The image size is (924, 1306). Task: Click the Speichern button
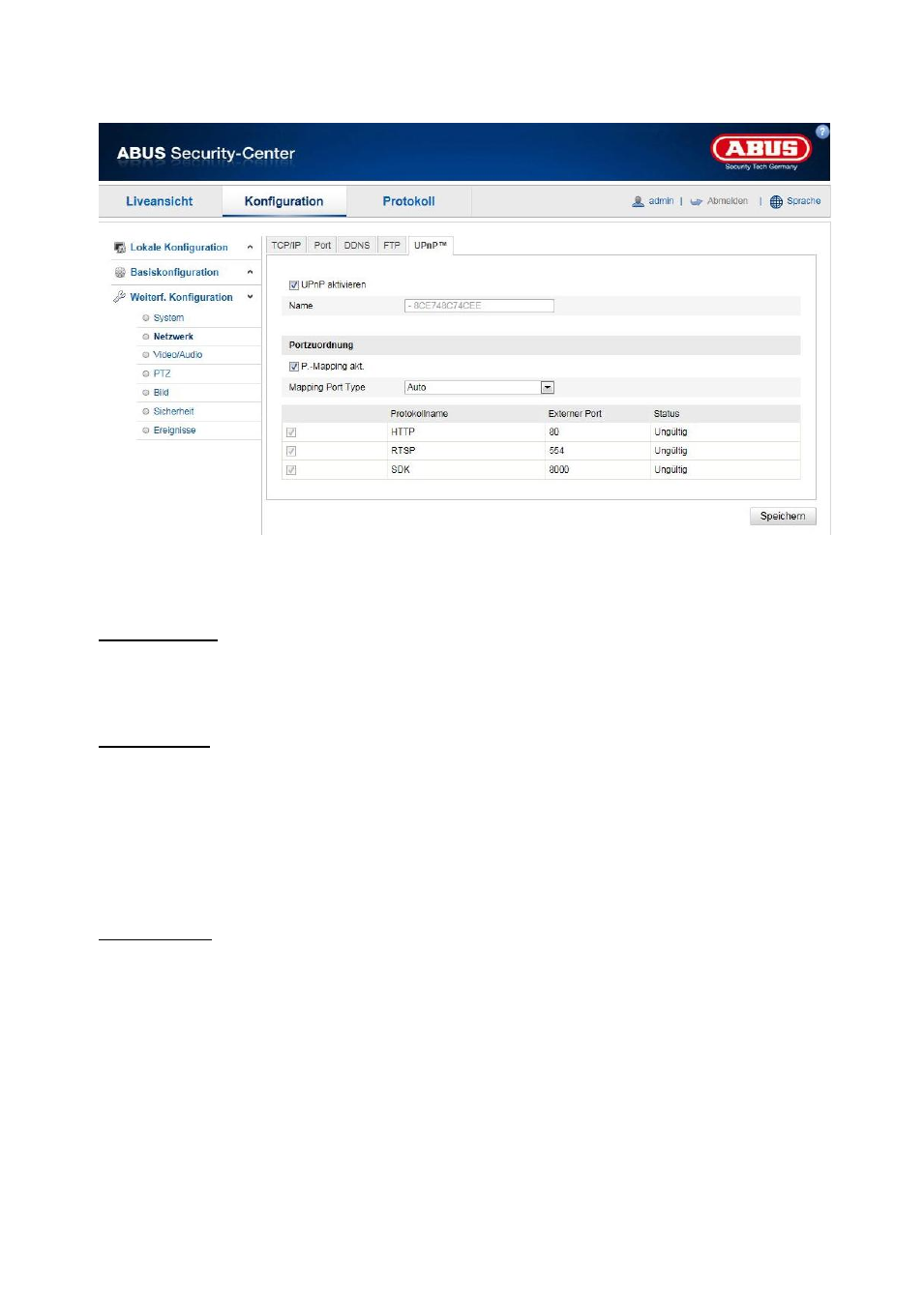(x=783, y=517)
